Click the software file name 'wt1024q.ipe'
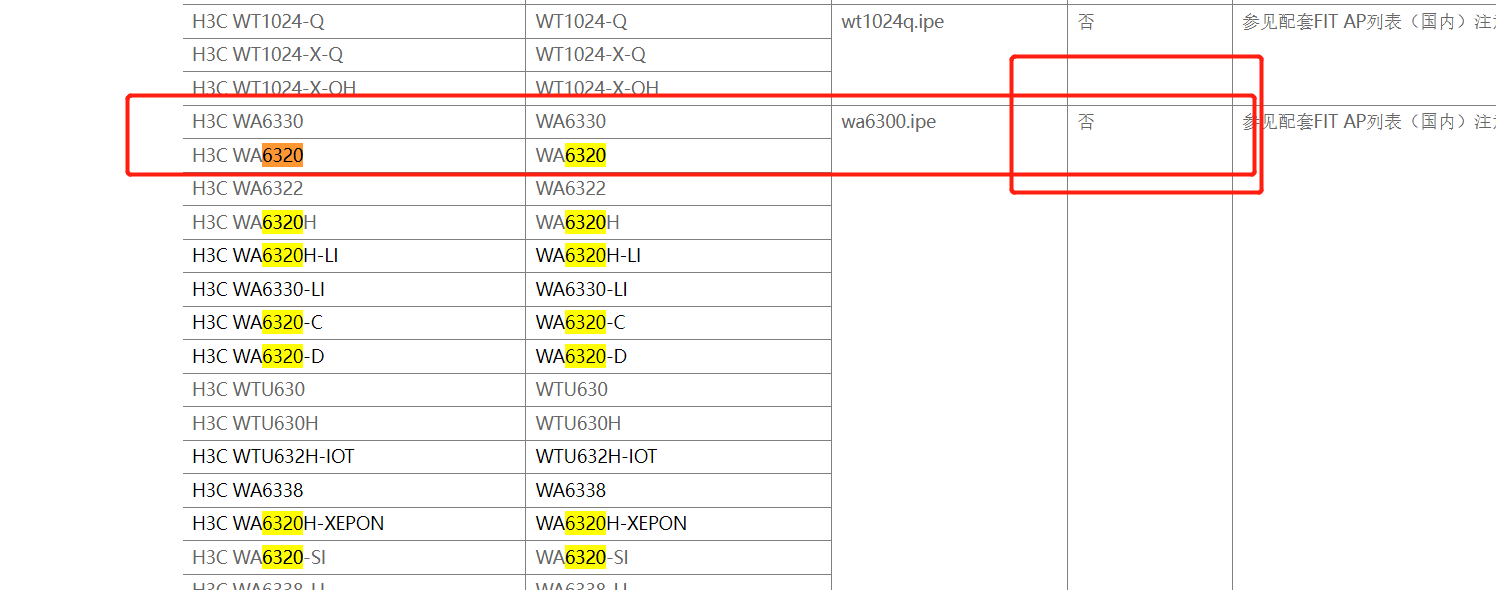The width and height of the screenshot is (1496, 590). (893, 22)
